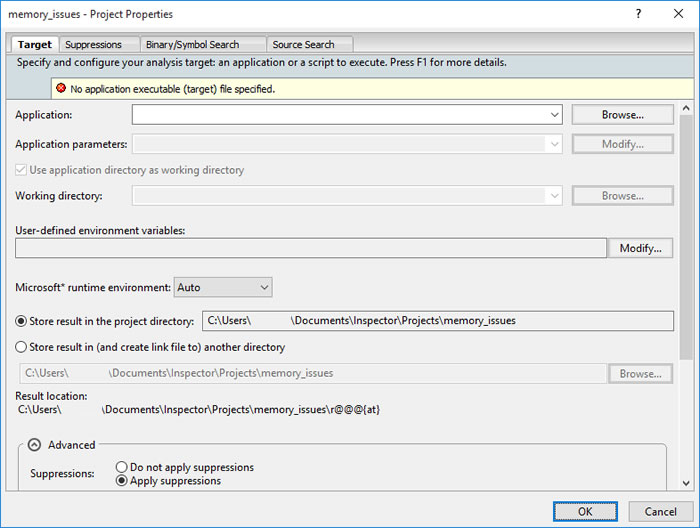
Task: Open the Application dropdown list
Action: pyautogui.click(x=555, y=115)
